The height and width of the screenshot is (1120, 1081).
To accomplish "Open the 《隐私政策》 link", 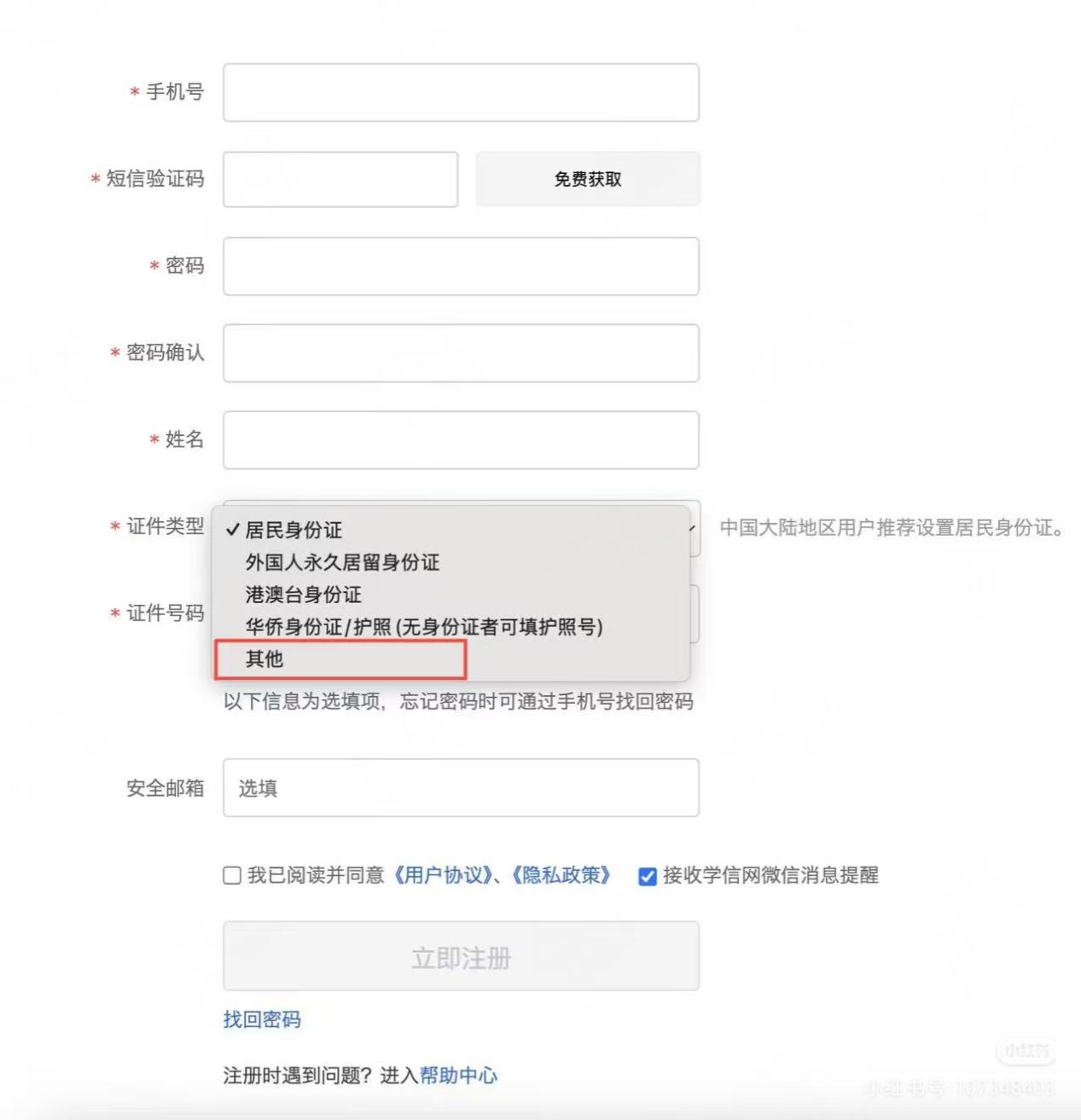I will coord(561,875).
